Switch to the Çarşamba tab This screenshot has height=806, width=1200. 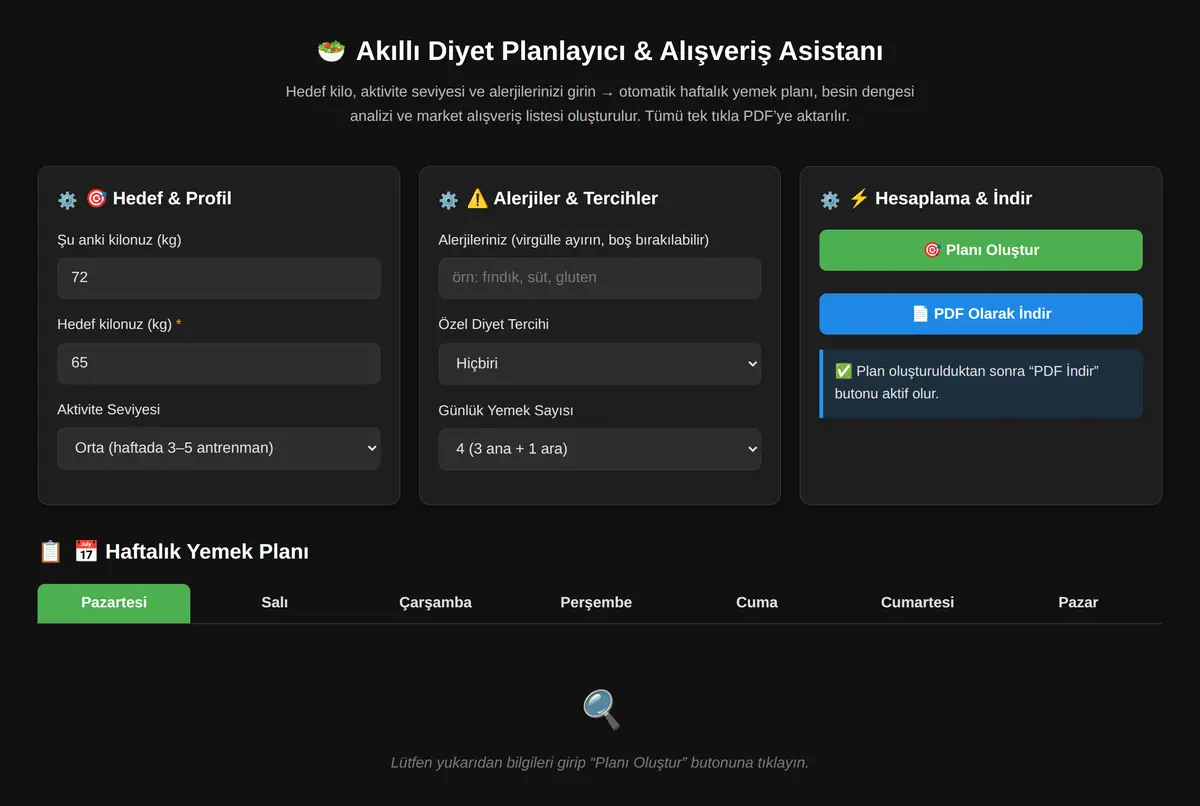point(435,603)
